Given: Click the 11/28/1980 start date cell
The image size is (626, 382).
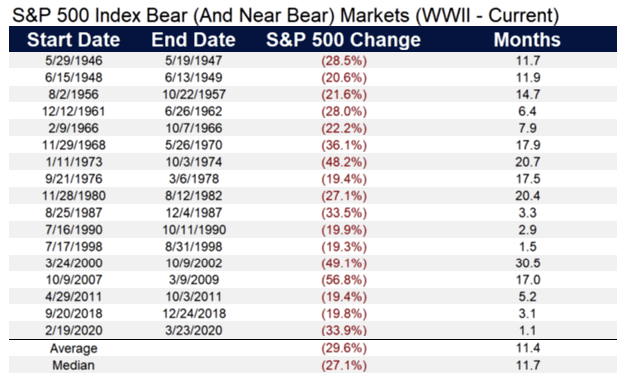Looking at the screenshot, I should pos(73,196).
